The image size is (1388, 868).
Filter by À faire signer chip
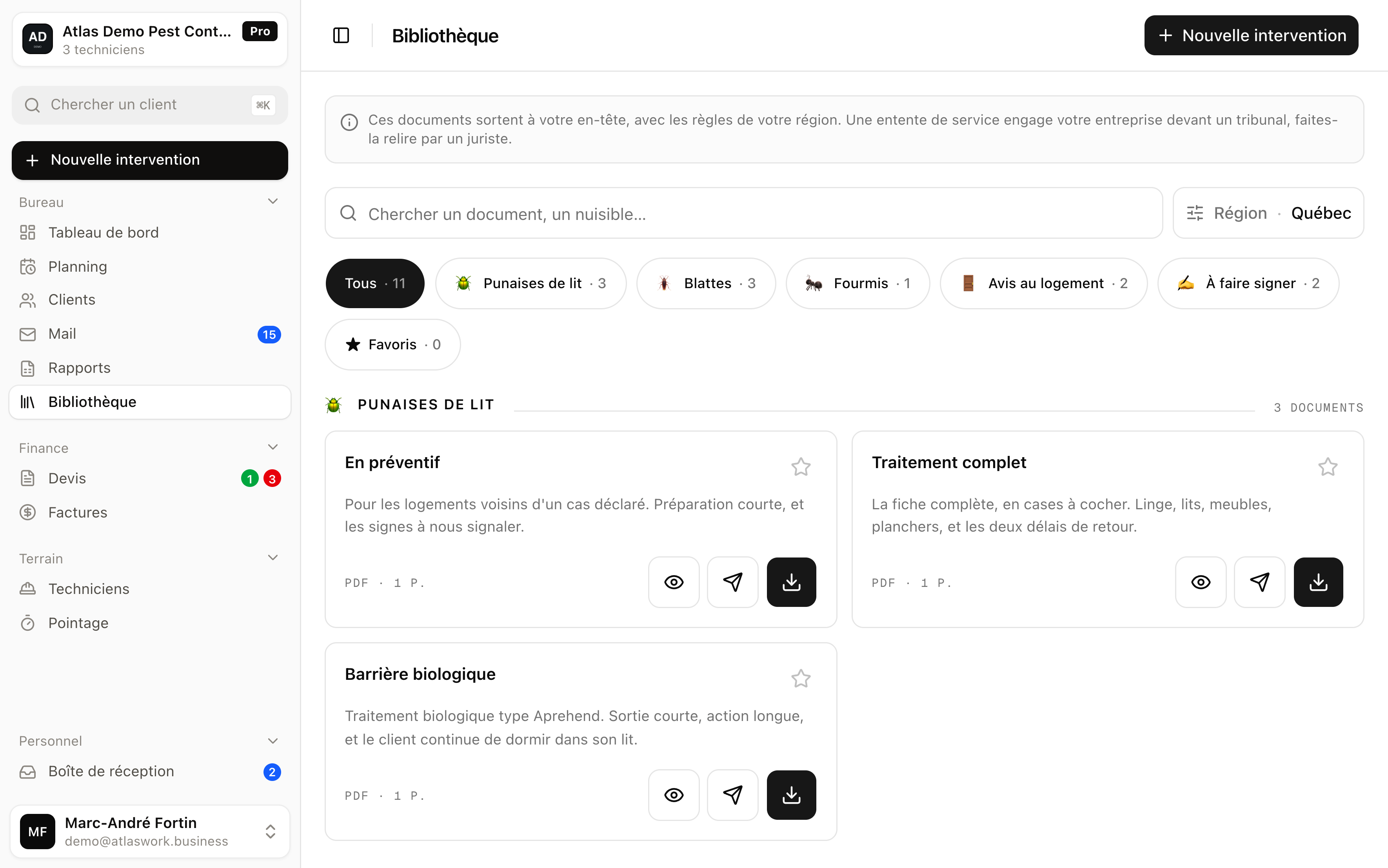click(1248, 283)
